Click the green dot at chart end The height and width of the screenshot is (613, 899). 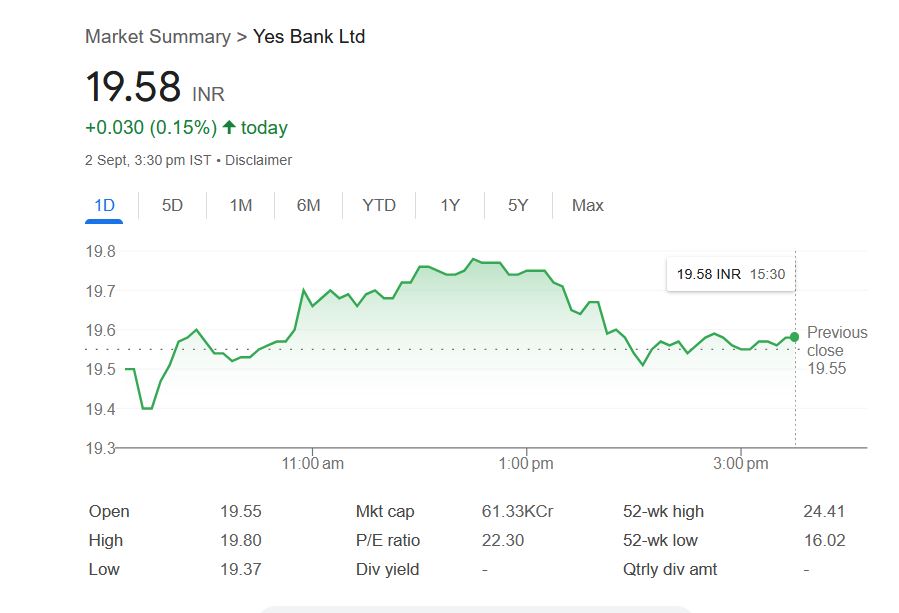pos(794,337)
